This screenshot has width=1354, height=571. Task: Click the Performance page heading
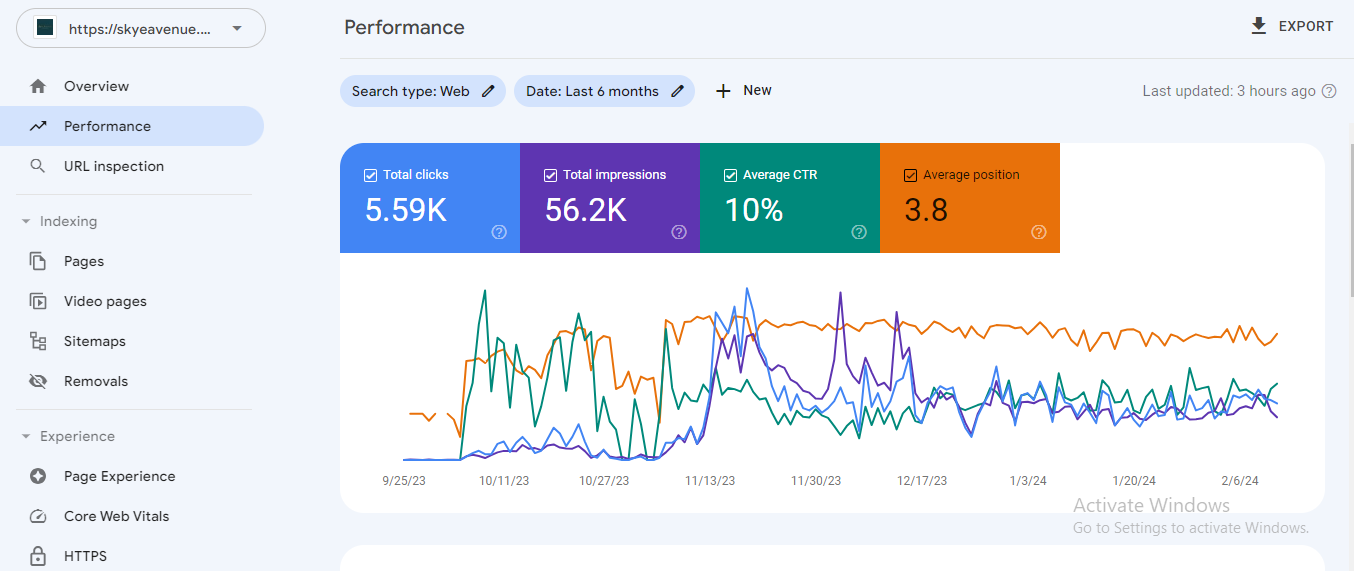pos(404,27)
